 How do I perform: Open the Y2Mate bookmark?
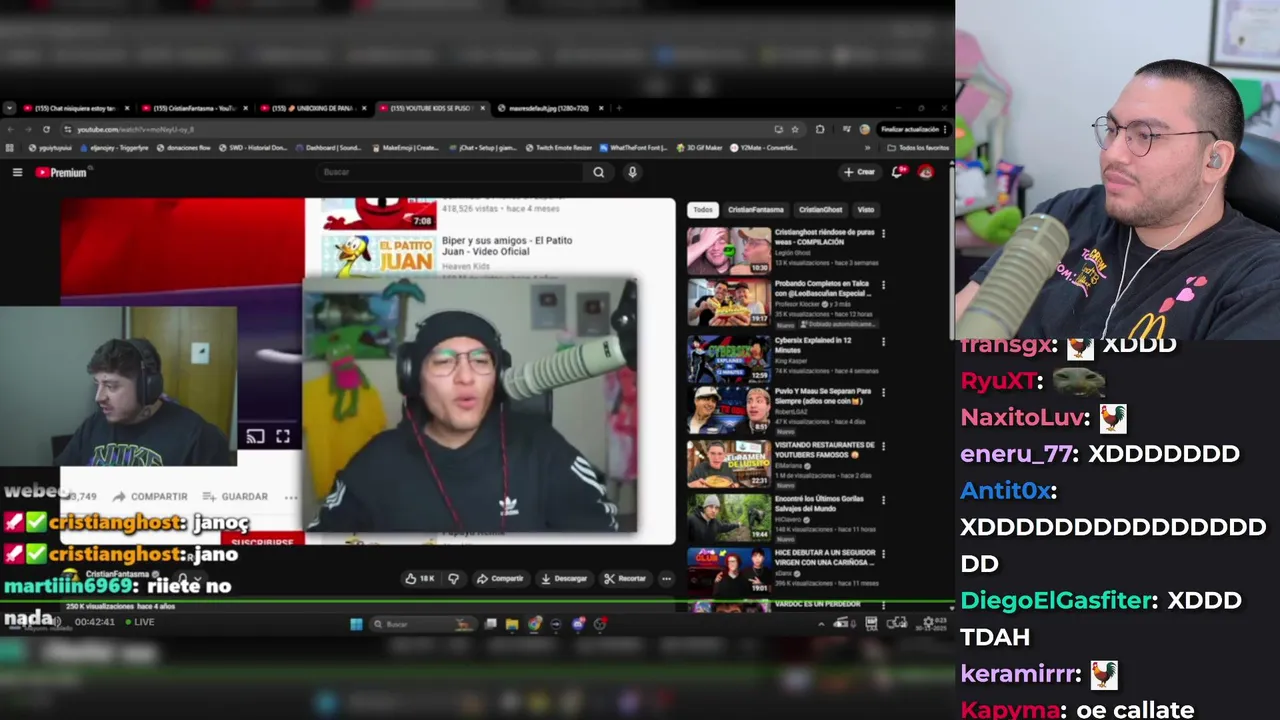(763, 147)
